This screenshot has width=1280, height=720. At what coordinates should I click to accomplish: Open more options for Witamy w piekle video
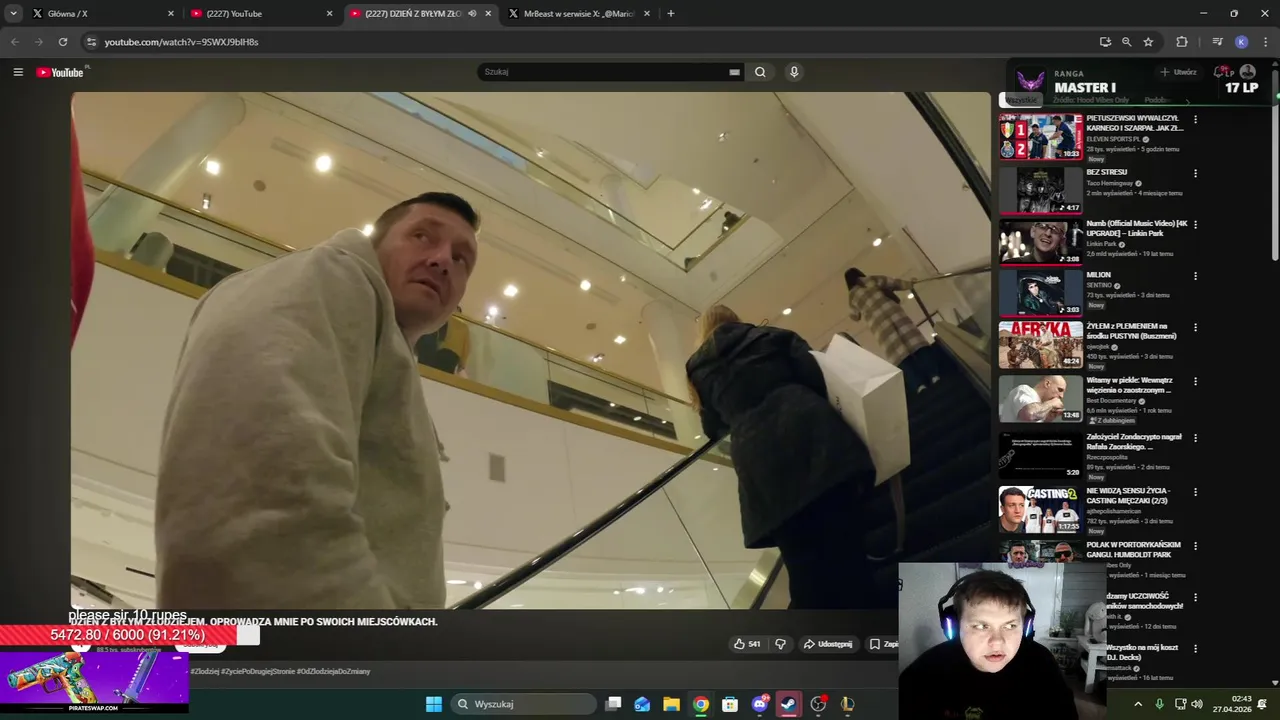click(1195, 382)
